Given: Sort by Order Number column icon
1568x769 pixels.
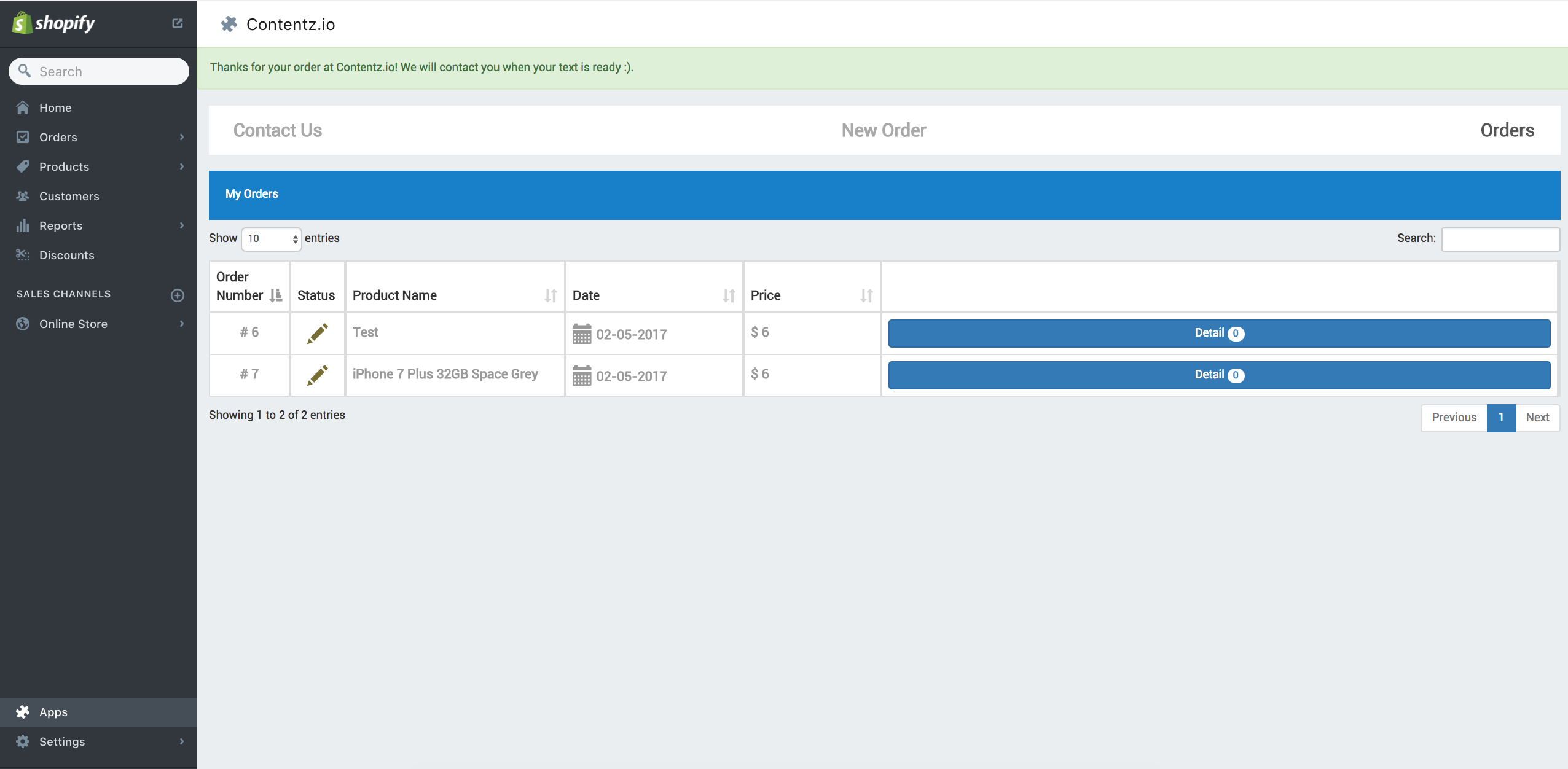Looking at the screenshot, I should (x=276, y=295).
